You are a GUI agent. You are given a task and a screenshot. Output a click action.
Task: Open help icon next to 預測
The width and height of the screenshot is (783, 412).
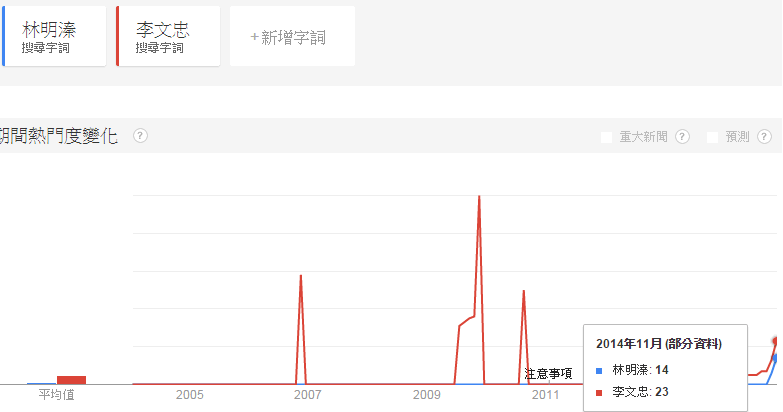(764, 136)
